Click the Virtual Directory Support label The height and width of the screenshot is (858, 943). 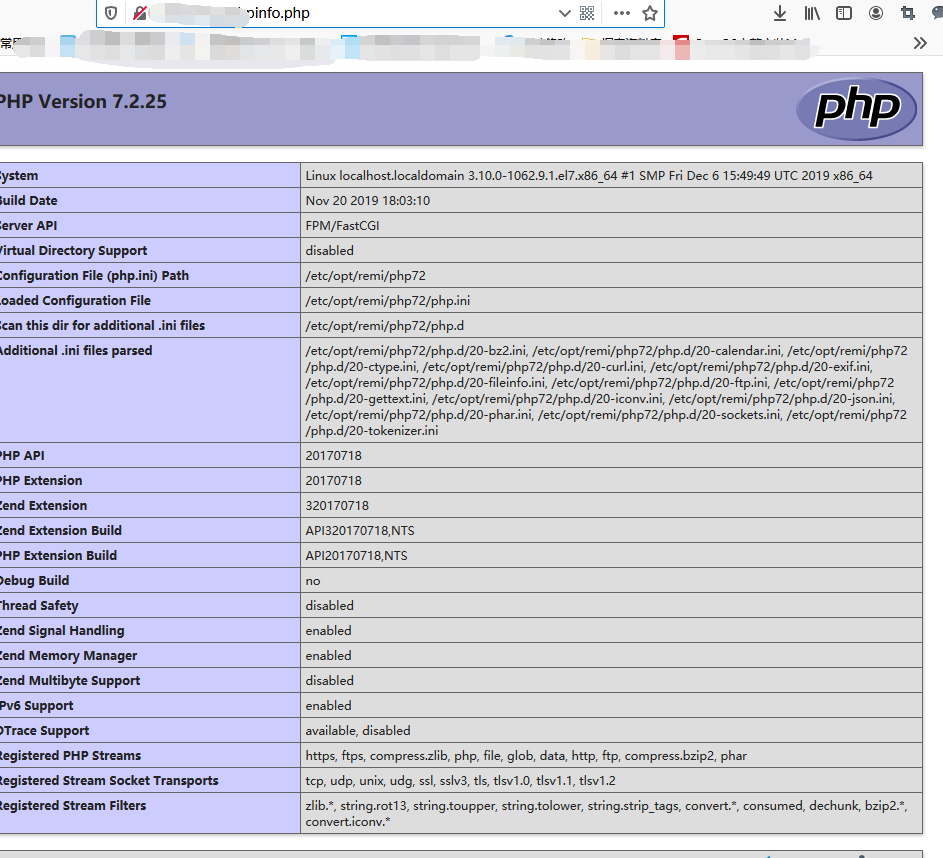73,251
